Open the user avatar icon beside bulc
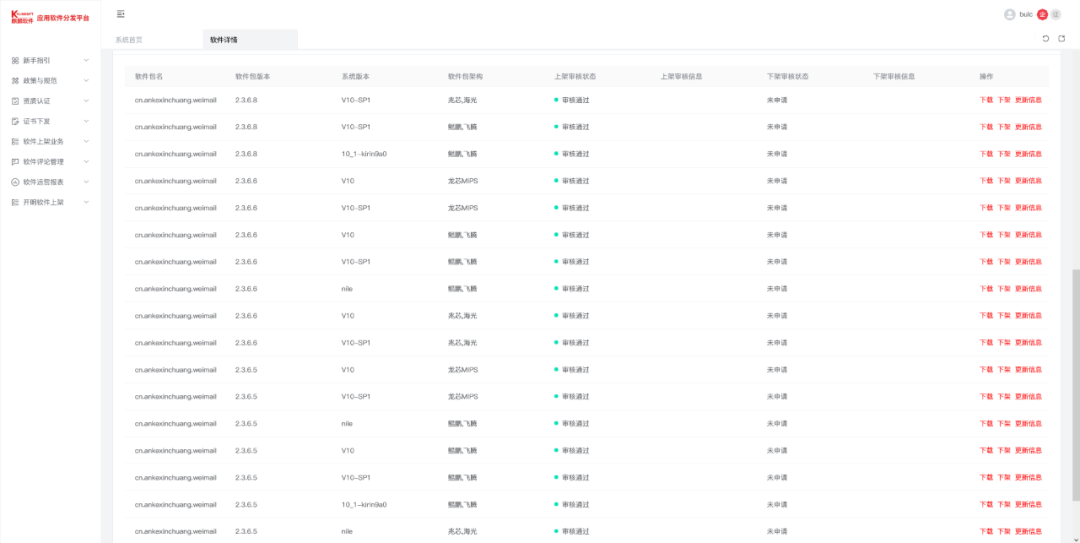This screenshot has width=1080, height=543. pyautogui.click(x=1009, y=14)
